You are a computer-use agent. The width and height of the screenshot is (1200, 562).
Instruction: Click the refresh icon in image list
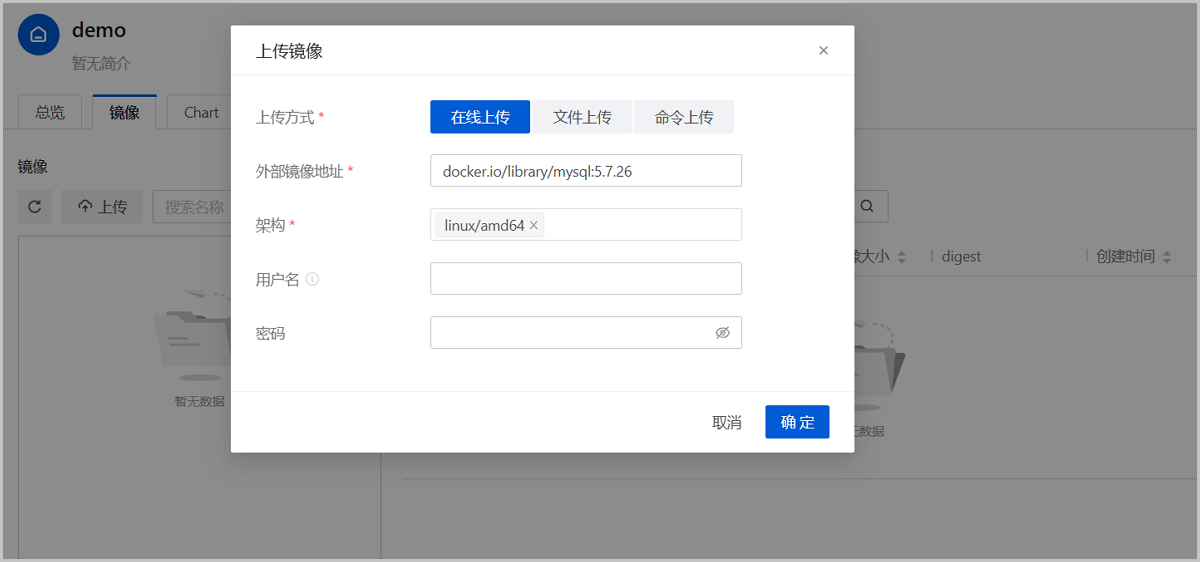click(x=35, y=207)
